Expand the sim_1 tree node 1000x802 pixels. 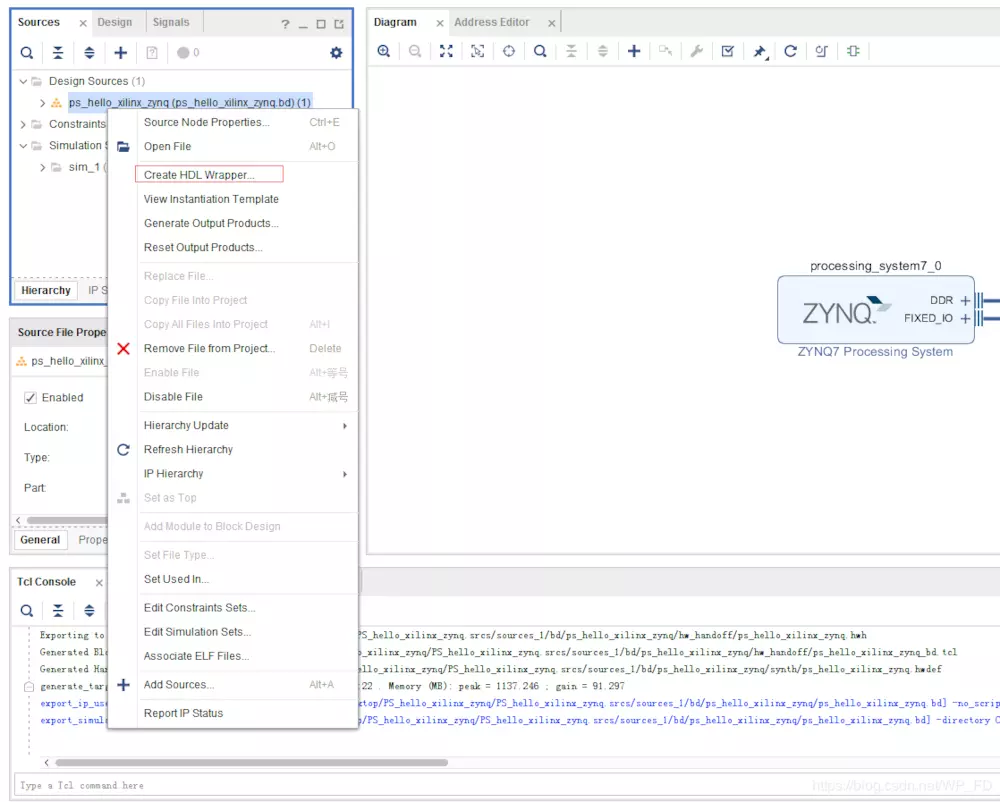pos(43,168)
